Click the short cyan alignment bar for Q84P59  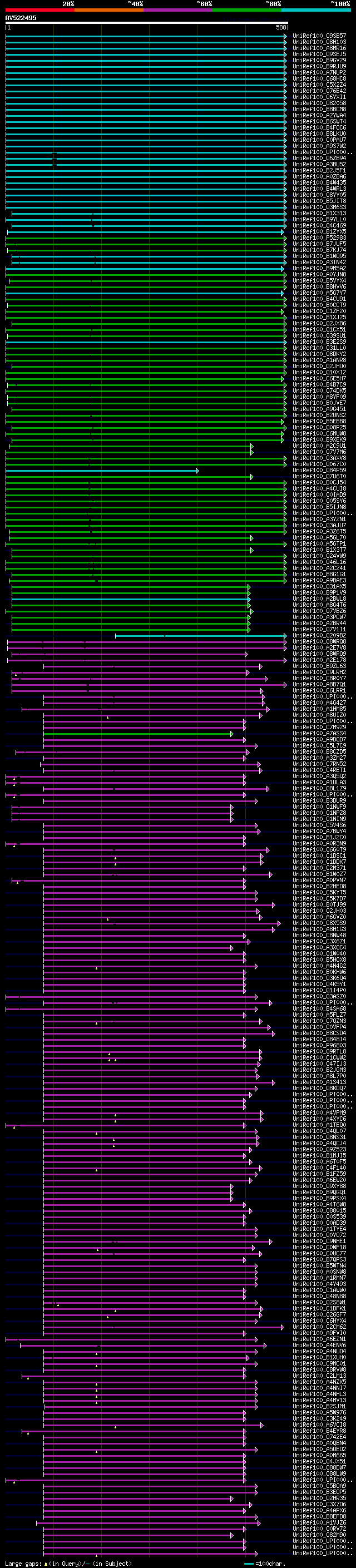click(102, 471)
